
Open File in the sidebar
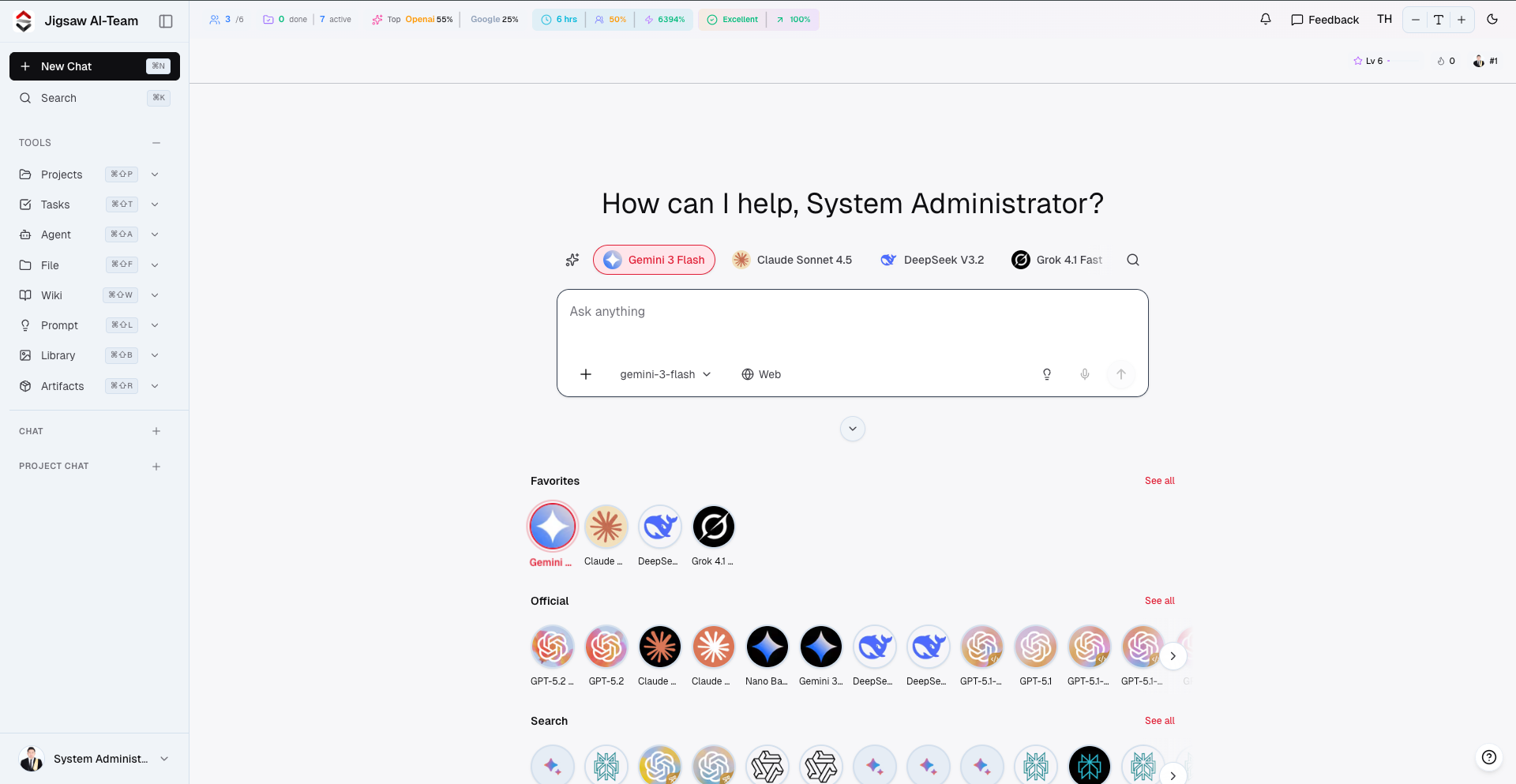click(50, 265)
